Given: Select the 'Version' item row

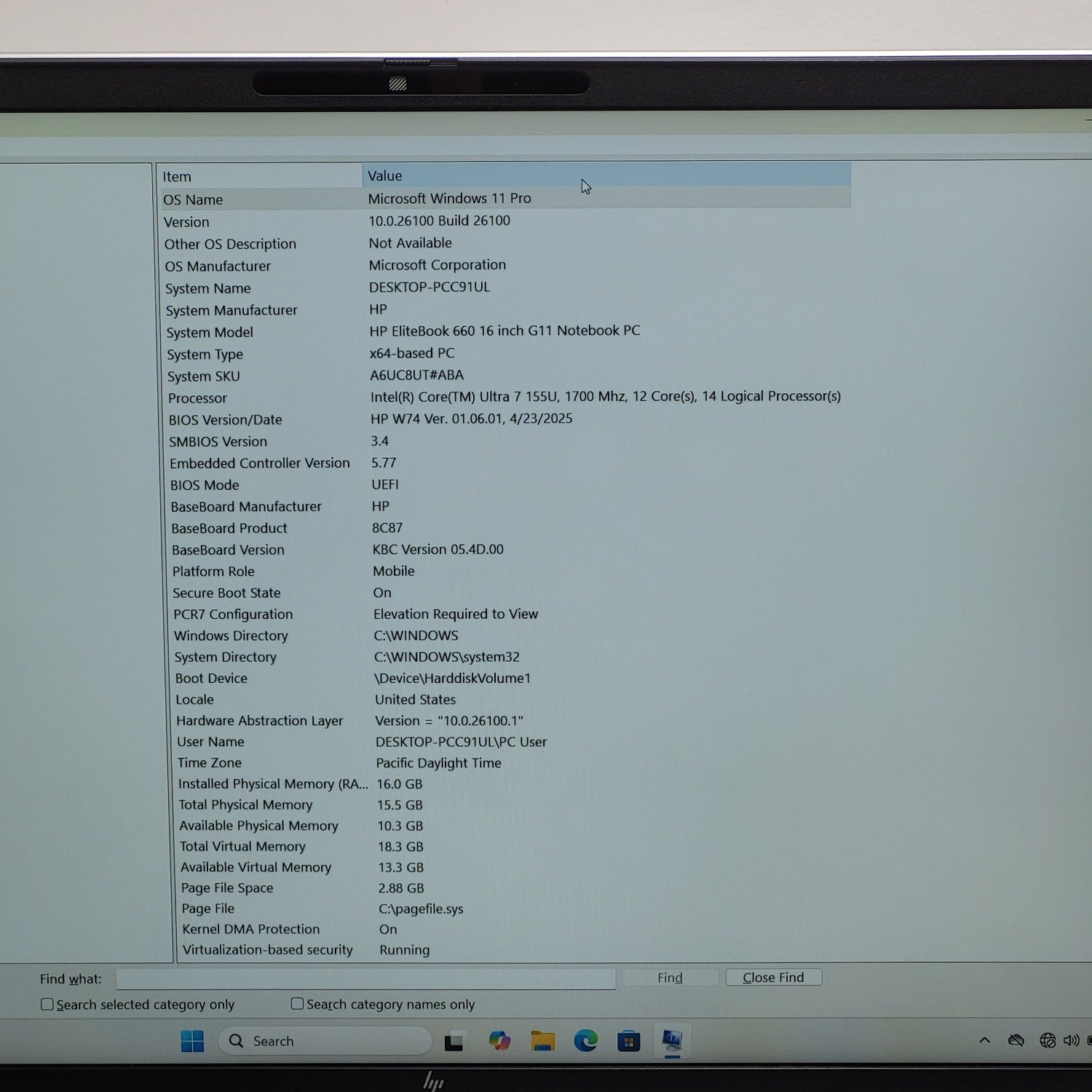Looking at the screenshot, I should [x=186, y=222].
